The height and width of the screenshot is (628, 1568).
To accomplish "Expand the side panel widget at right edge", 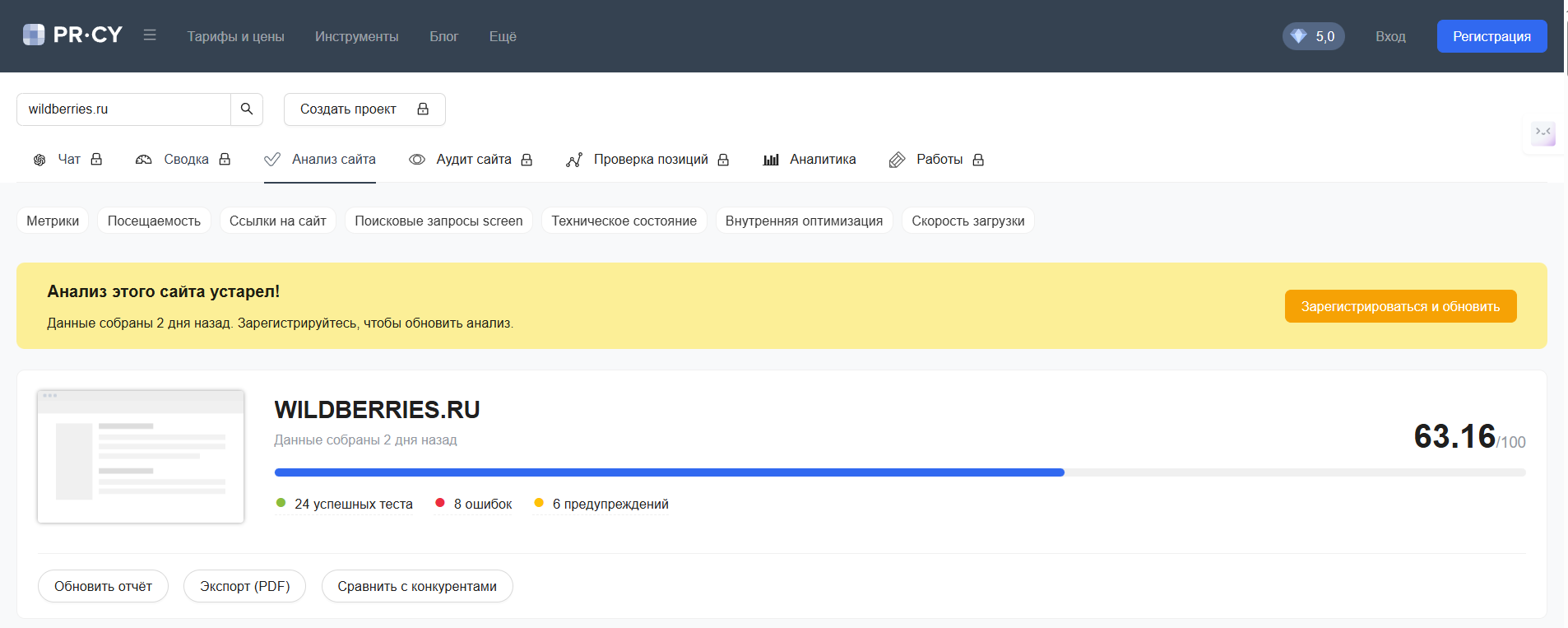I will click(x=1542, y=133).
